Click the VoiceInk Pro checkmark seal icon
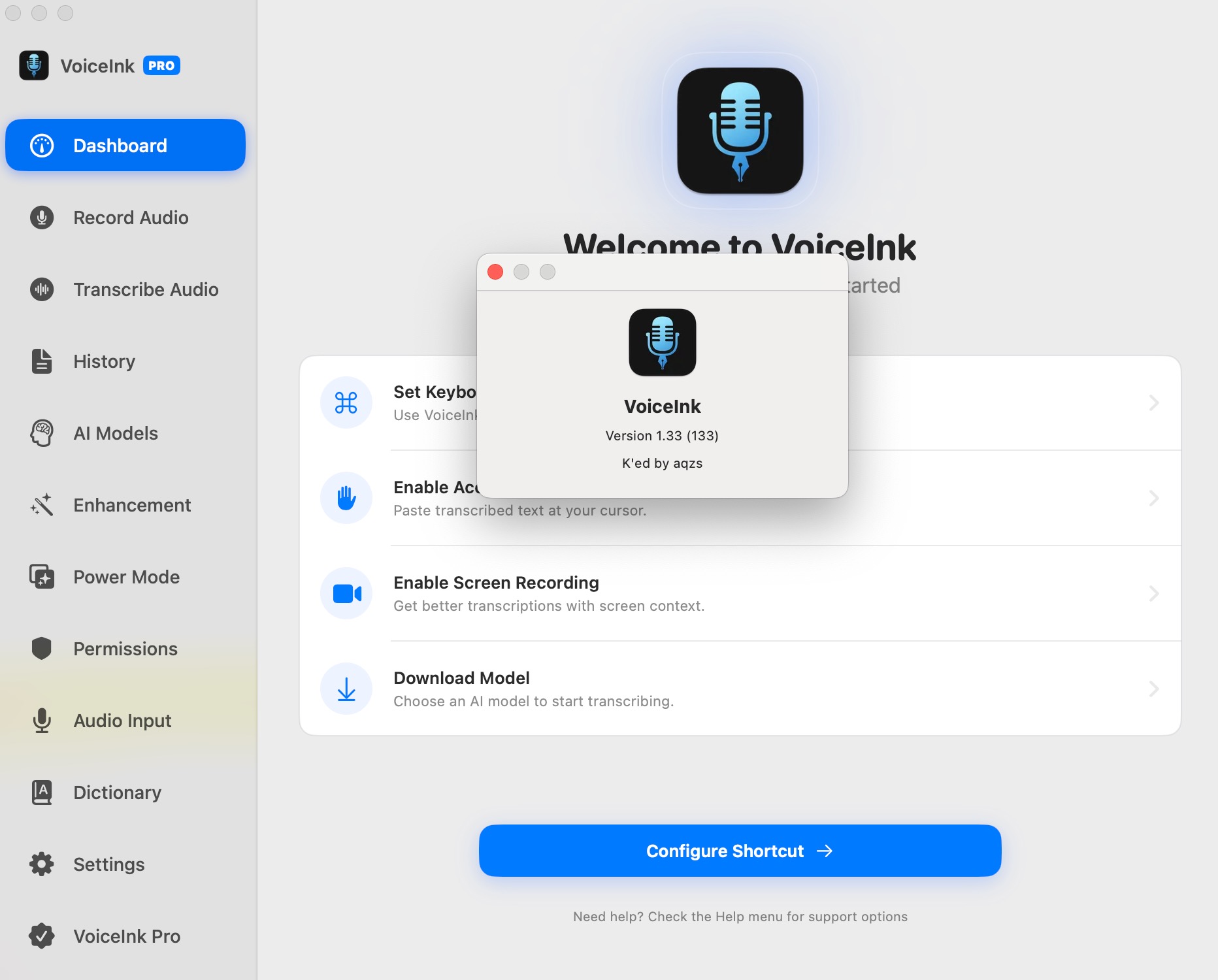Image resolution: width=1218 pixels, height=980 pixels. point(42,936)
